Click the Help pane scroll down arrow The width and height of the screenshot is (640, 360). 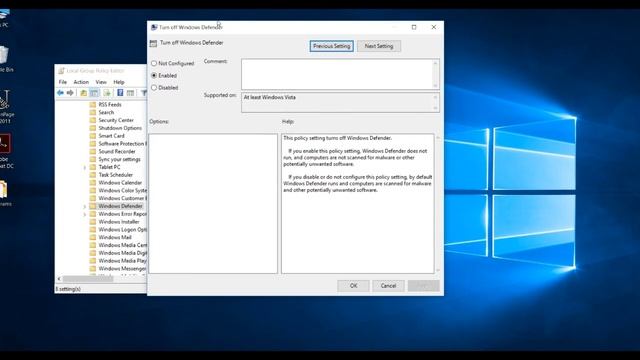coord(438,270)
